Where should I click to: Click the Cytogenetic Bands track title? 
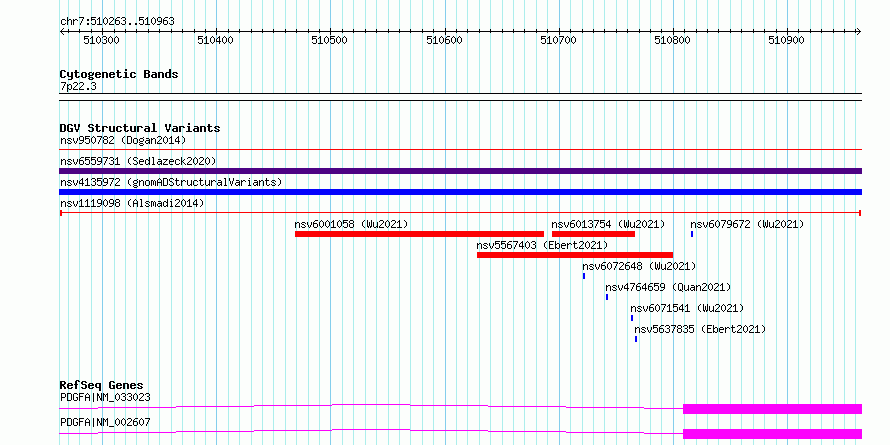(x=119, y=74)
